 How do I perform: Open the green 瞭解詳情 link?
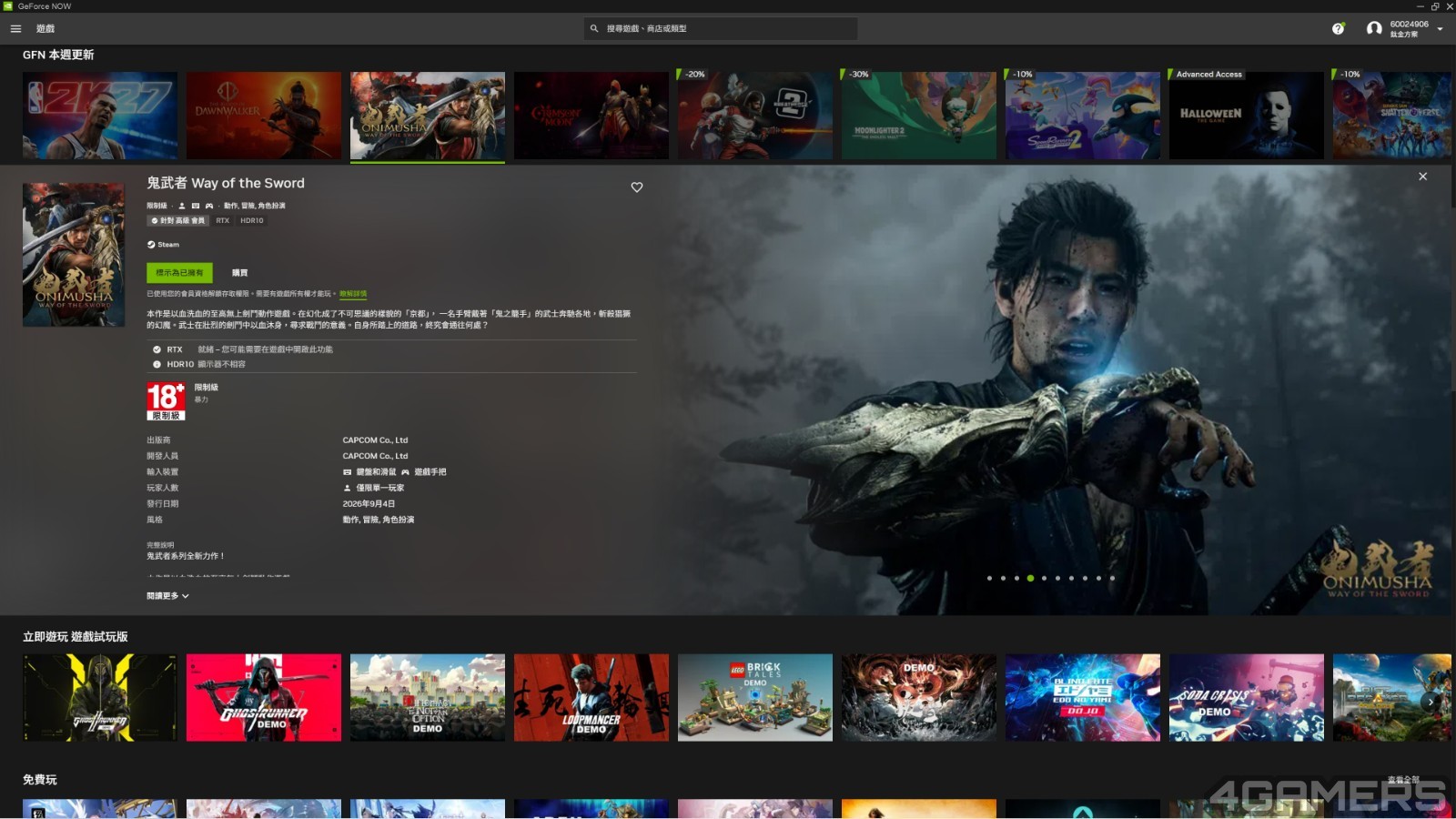pos(353,294)
